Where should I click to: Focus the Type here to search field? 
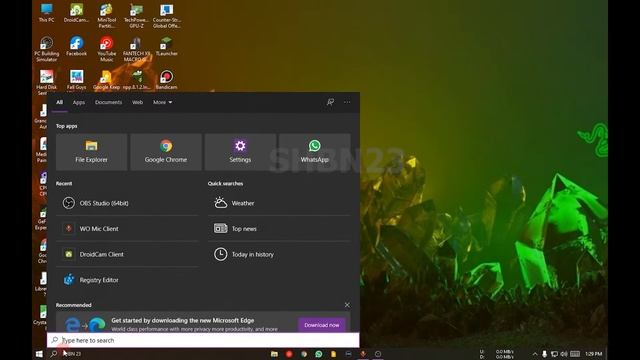click(x=203, y=340)
